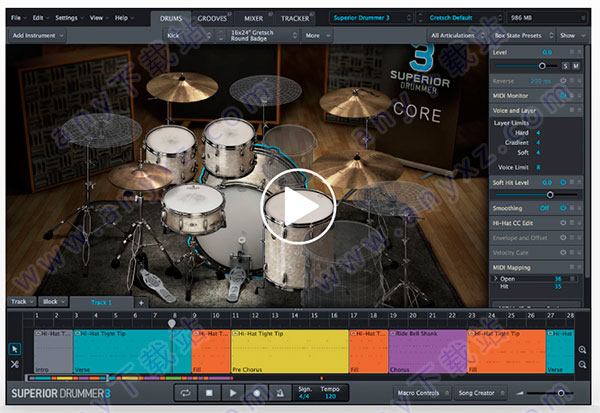Open the All Articulations dropdown

click(458, 36)
